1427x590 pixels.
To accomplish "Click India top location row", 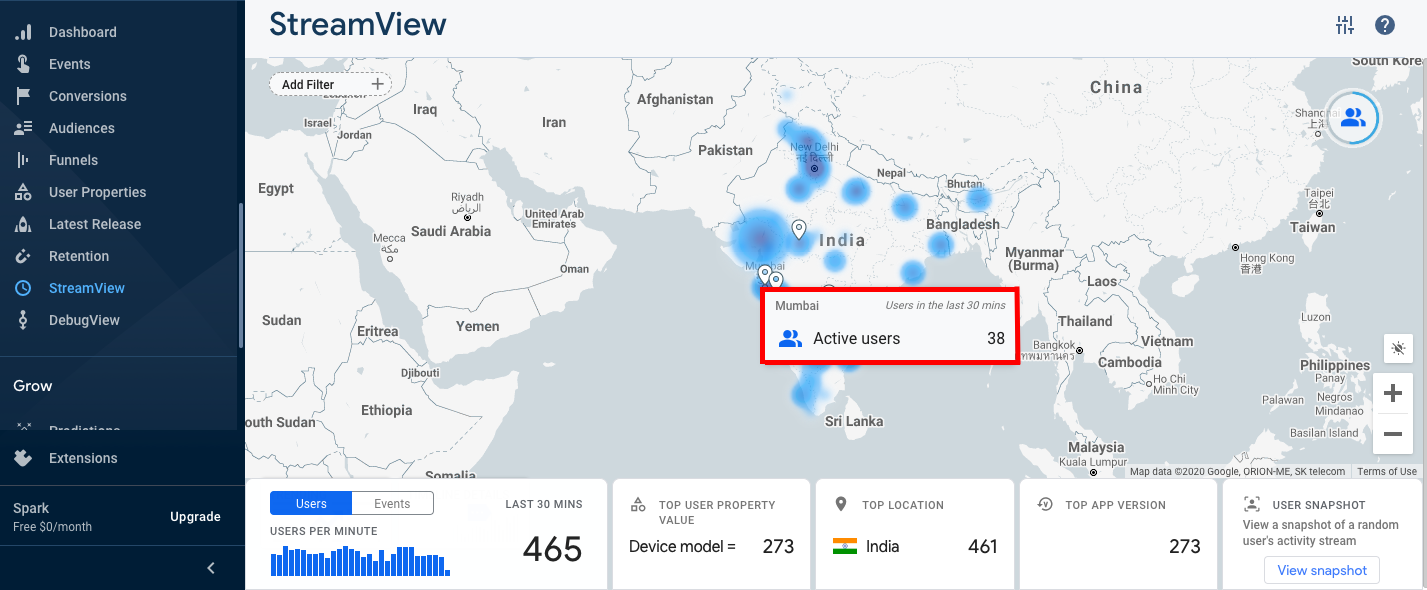I will coord(915,547).
